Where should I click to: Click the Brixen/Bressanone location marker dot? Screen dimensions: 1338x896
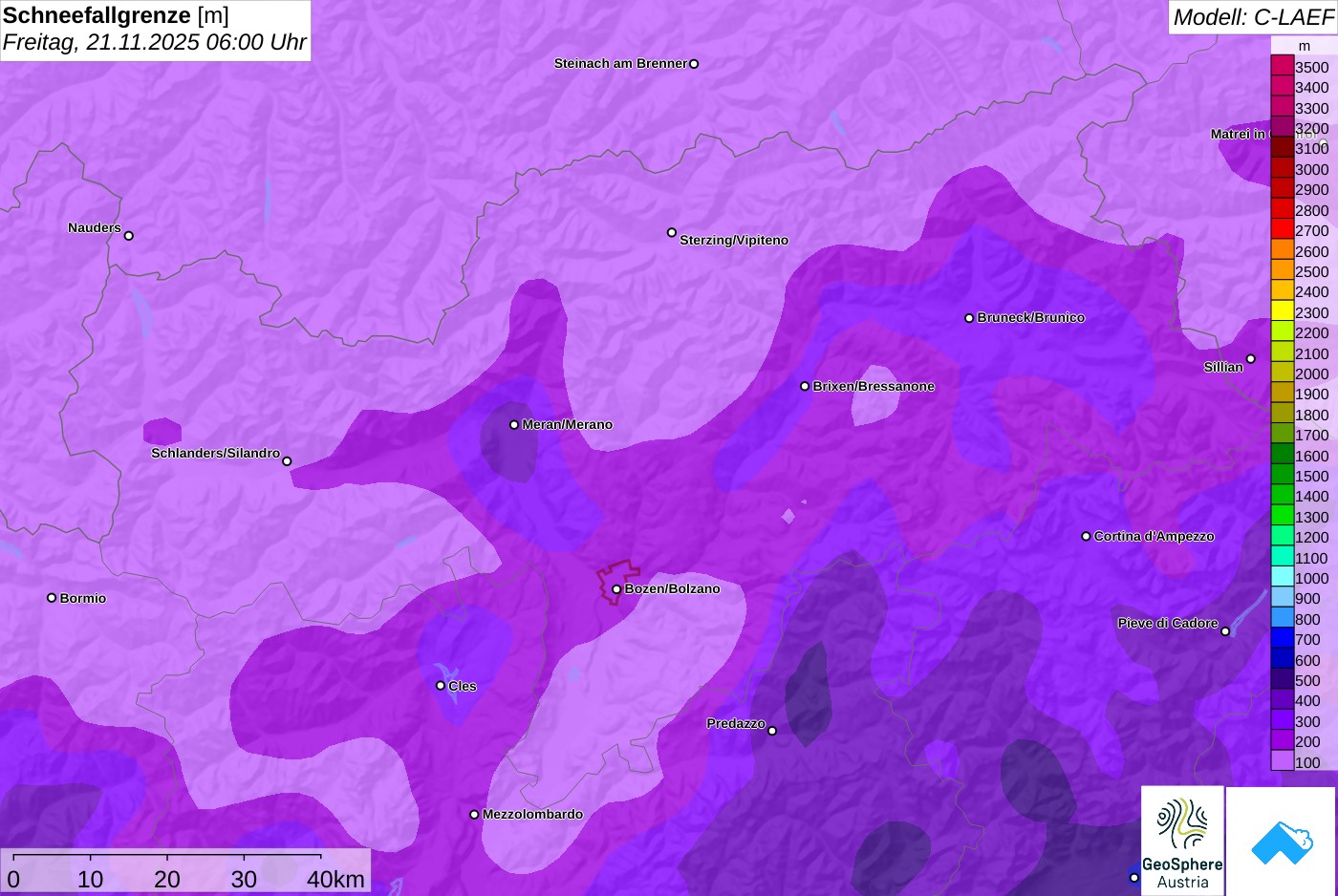[x=805, y=387]
